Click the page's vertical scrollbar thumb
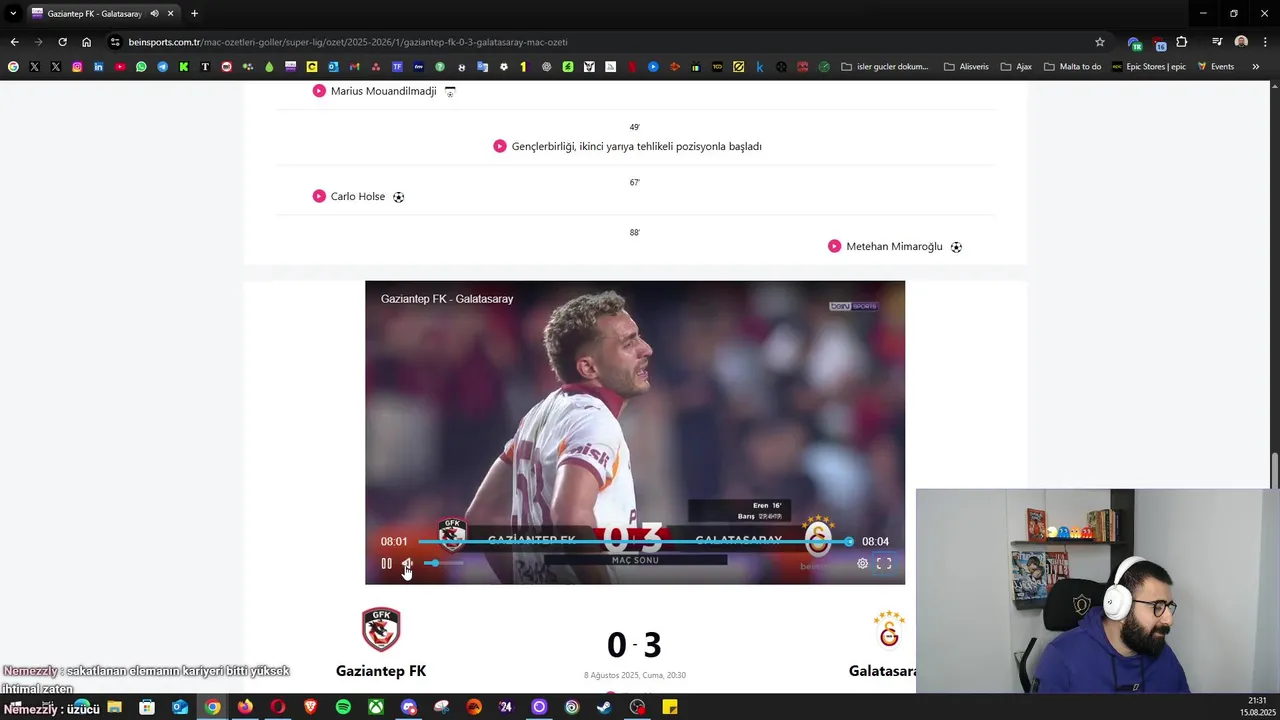 pyautogui.click(x=1274, y=470)
